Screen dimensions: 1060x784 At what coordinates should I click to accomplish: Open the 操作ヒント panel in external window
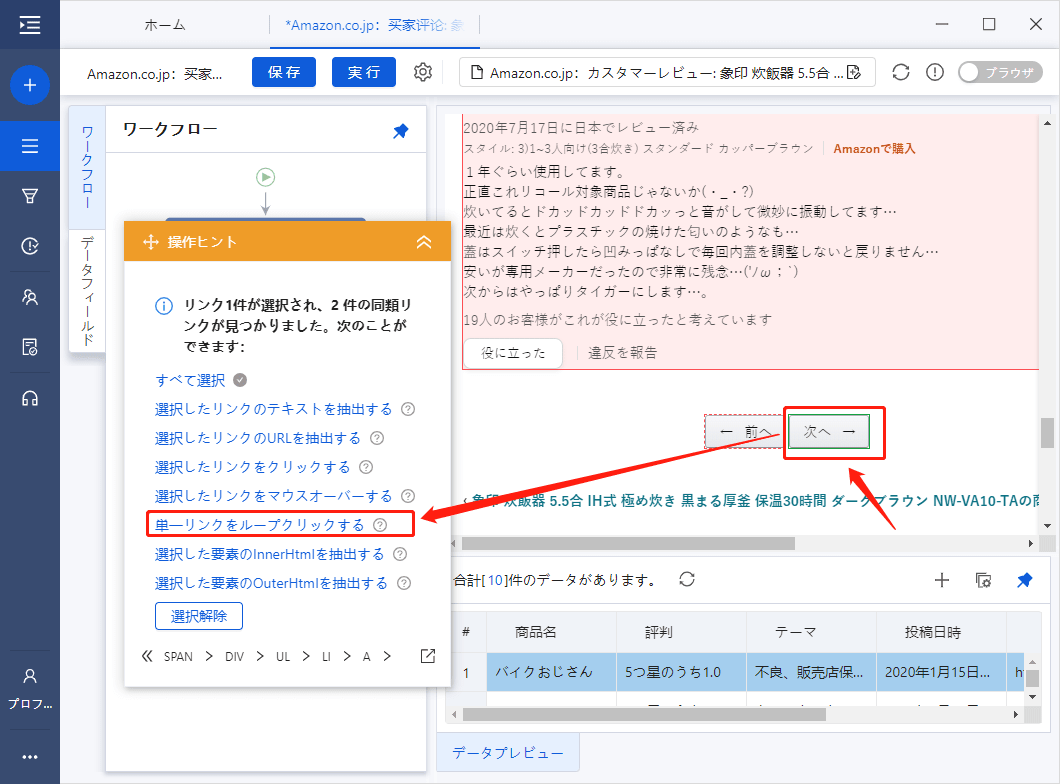coord(426,655)
